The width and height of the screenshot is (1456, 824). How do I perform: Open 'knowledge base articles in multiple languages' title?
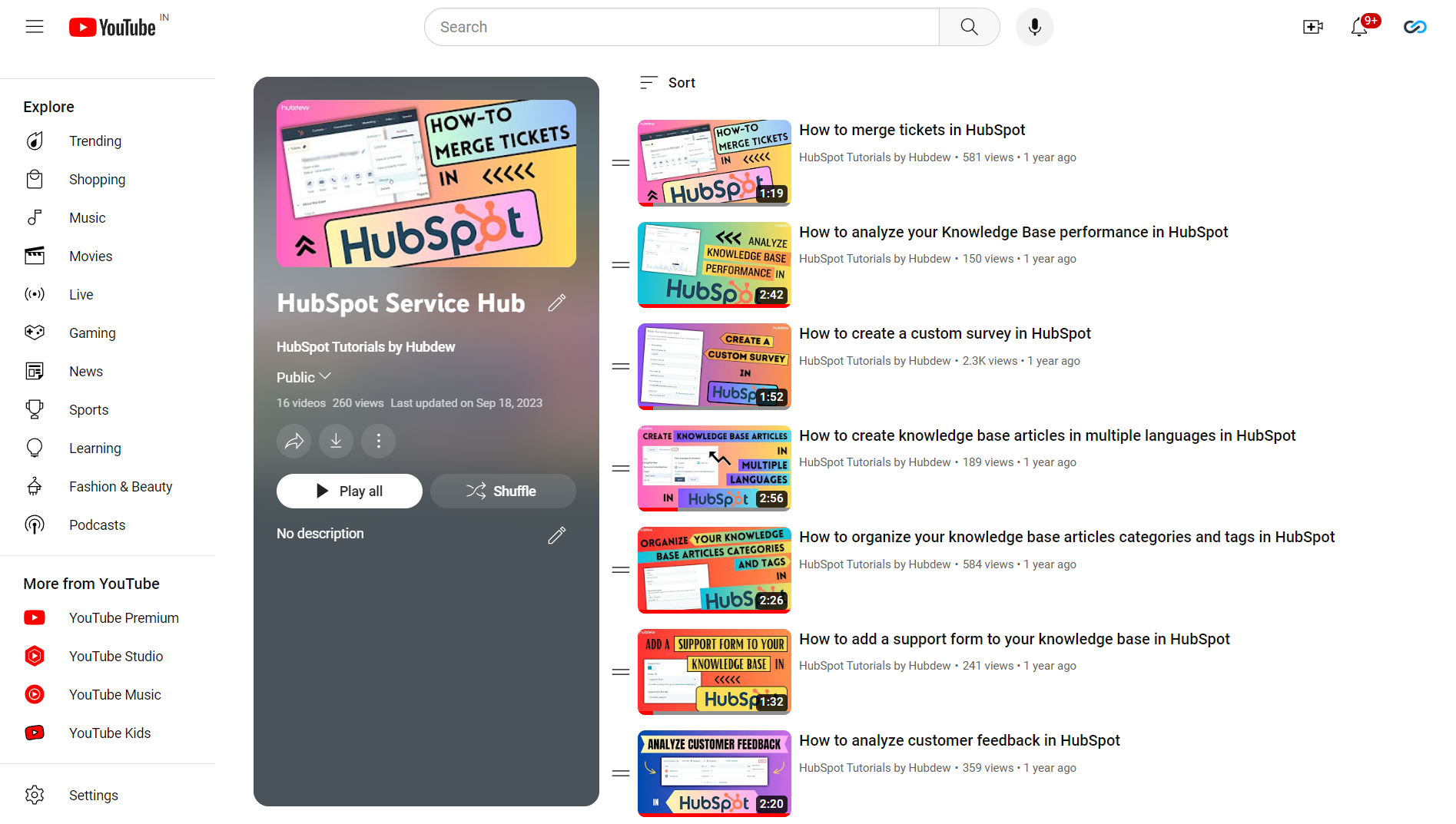[x=1047, y=435]
